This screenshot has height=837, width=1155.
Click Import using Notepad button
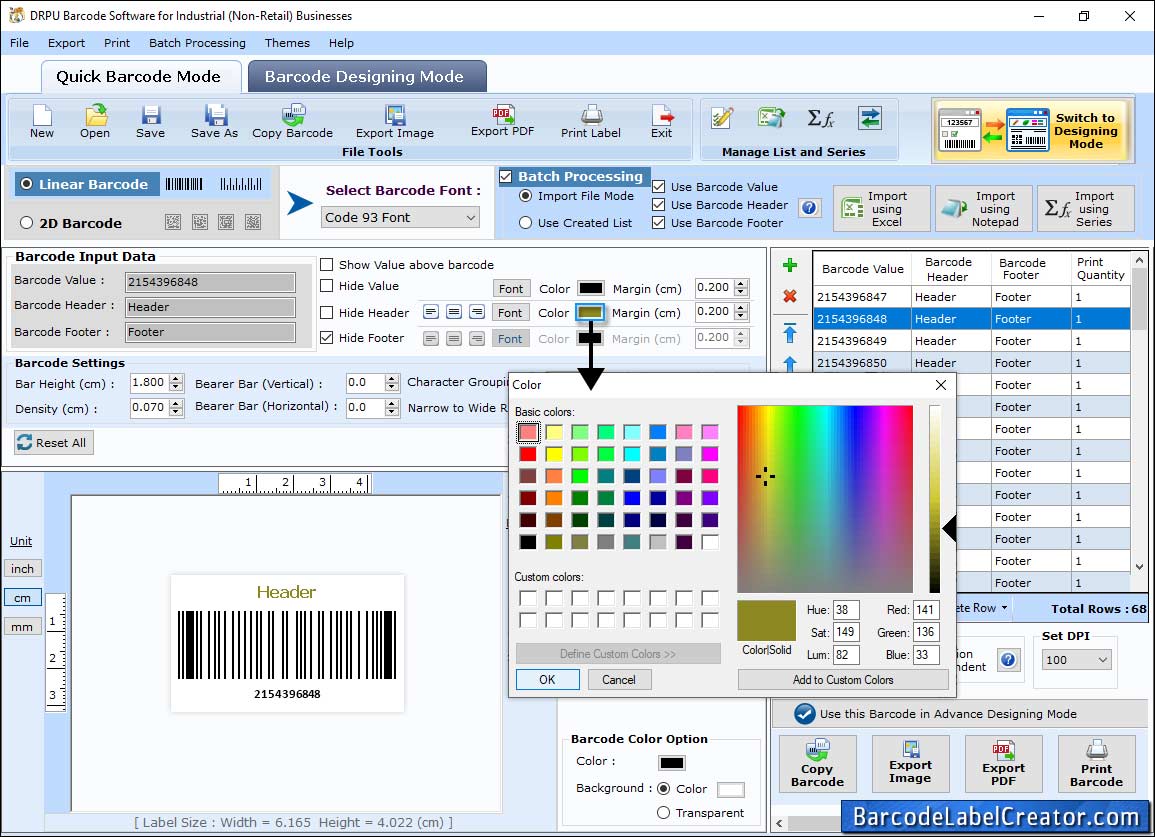click(x=984, y=209)
